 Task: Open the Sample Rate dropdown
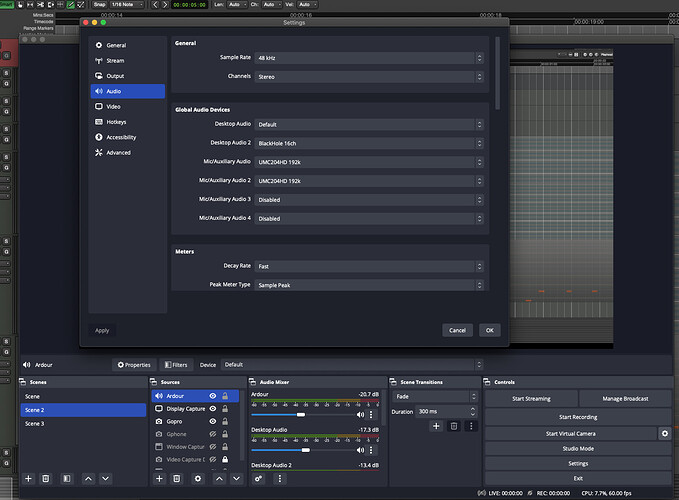click(368, 58)
